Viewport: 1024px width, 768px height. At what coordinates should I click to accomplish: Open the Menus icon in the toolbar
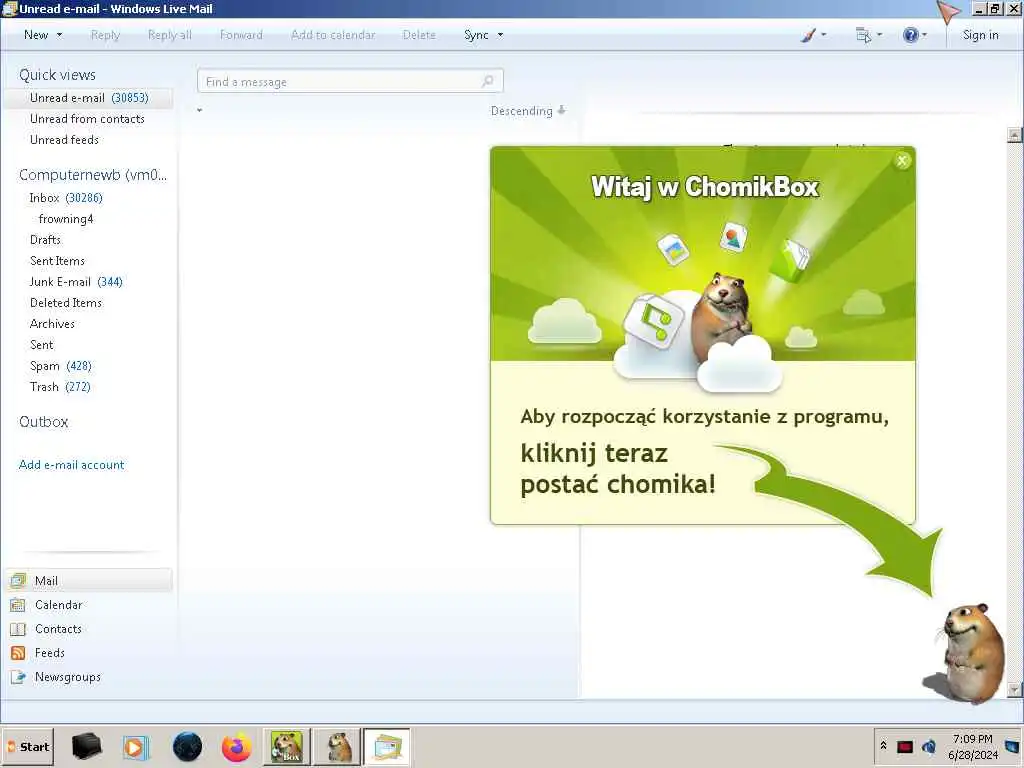[x=863, y=35]
